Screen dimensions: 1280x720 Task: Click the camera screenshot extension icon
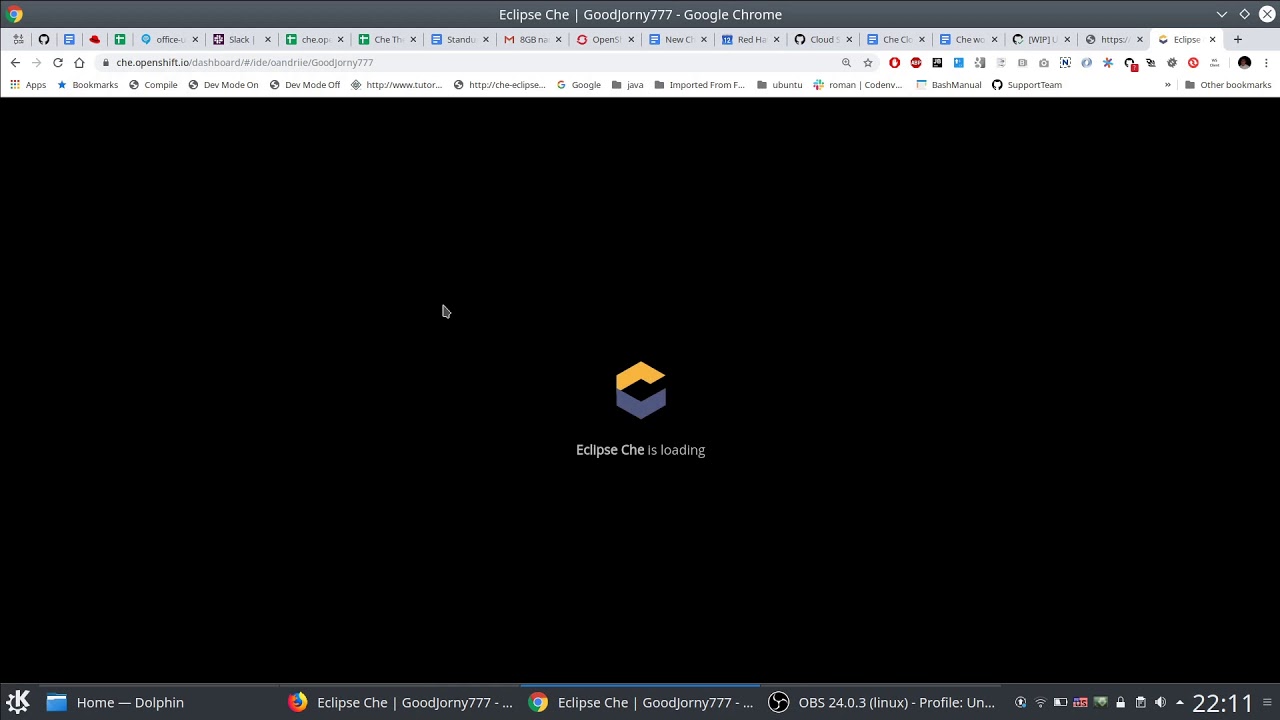pyautogui.click(x=1044, y=62)
